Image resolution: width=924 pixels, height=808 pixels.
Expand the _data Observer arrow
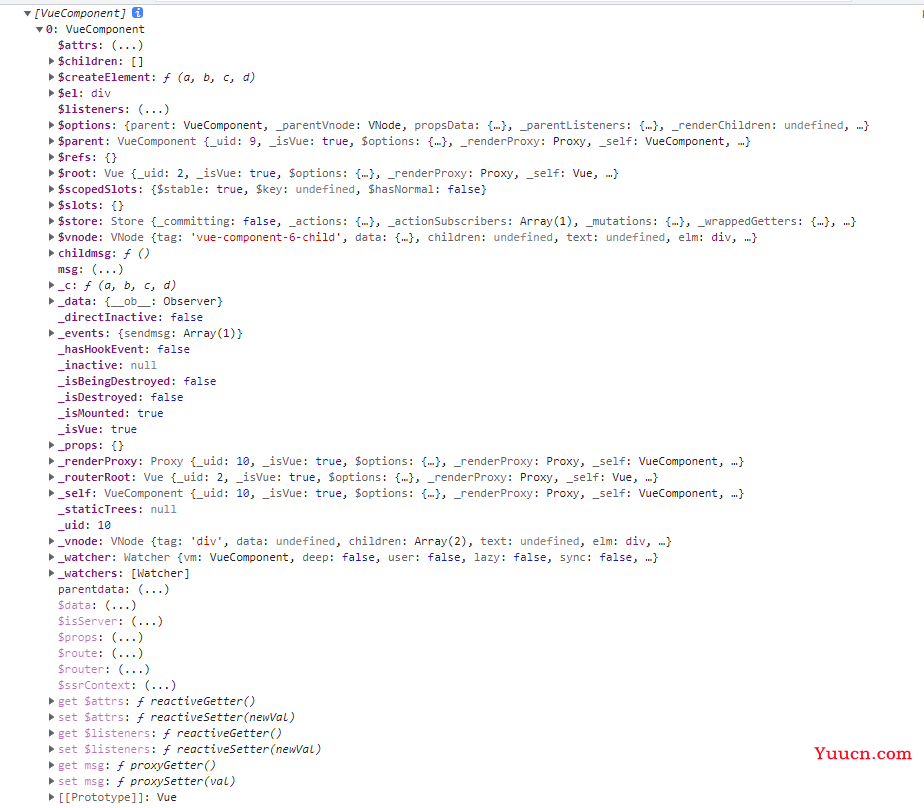coord(51,301)
